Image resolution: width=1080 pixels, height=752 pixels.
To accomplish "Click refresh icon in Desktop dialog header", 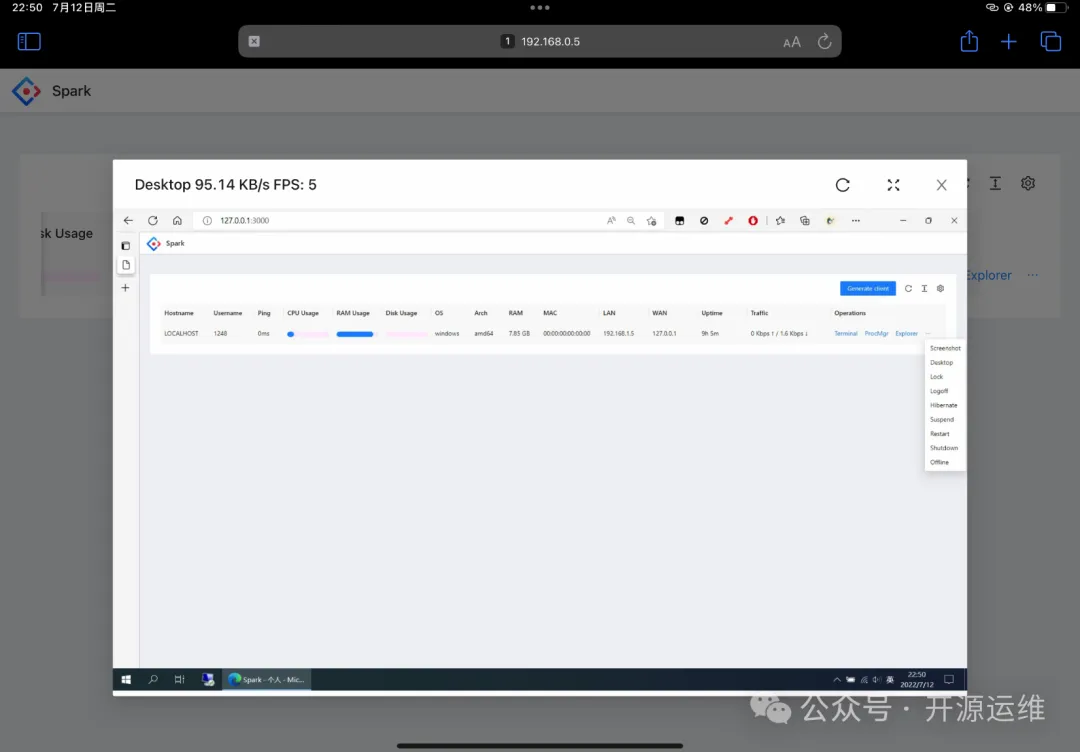I will [842, 185].
